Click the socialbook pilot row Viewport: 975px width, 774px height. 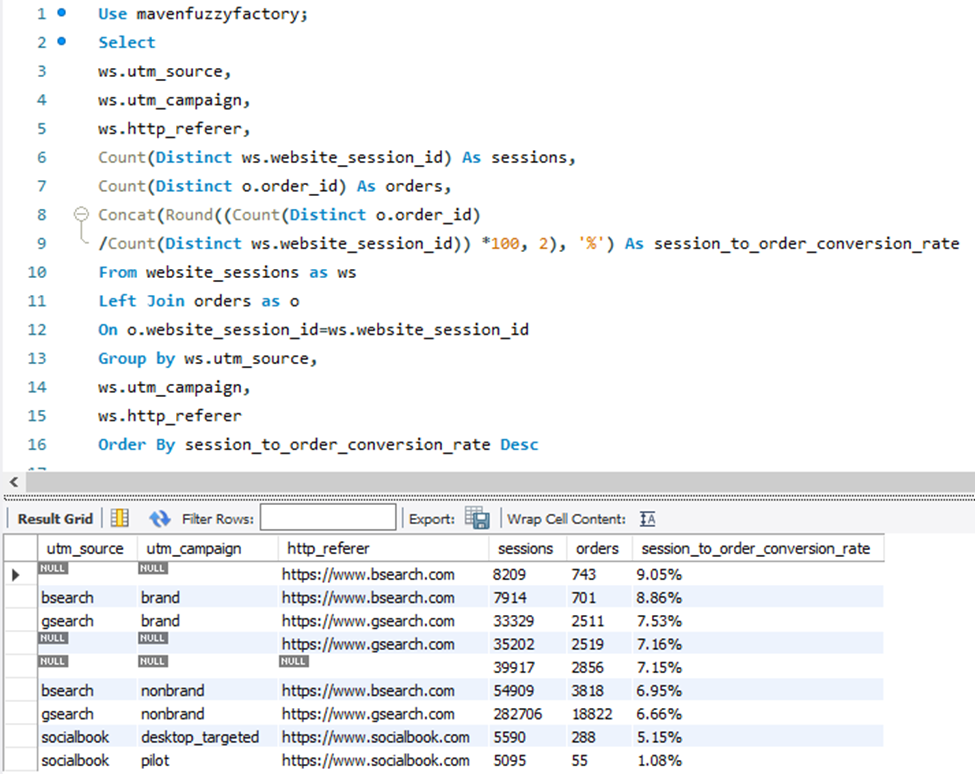(x=200, y=760)
